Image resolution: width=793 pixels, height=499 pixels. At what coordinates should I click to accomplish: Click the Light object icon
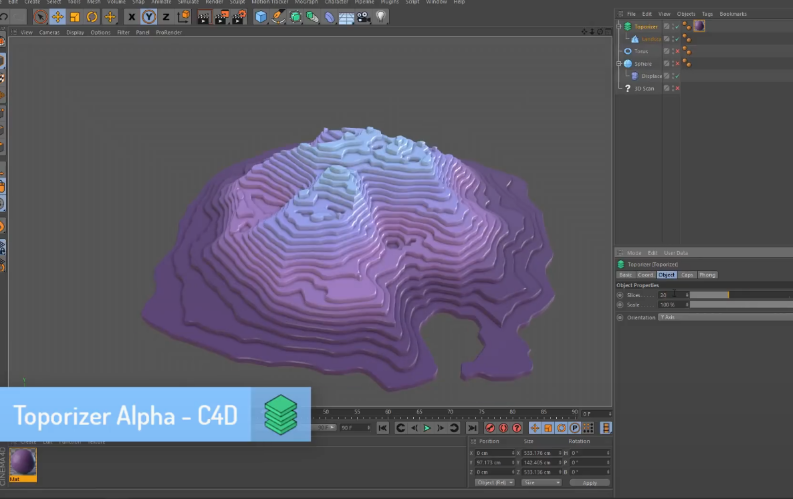tap(380, 17)
